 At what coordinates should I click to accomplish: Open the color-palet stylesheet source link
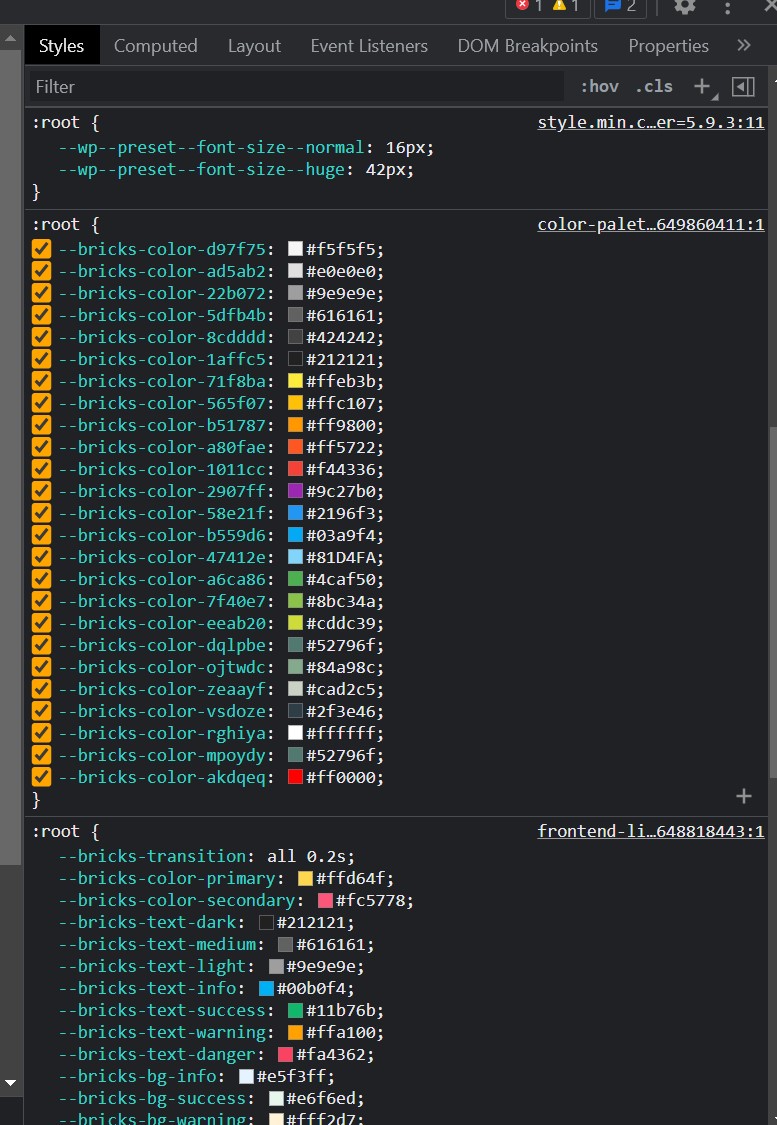point(651,225)
